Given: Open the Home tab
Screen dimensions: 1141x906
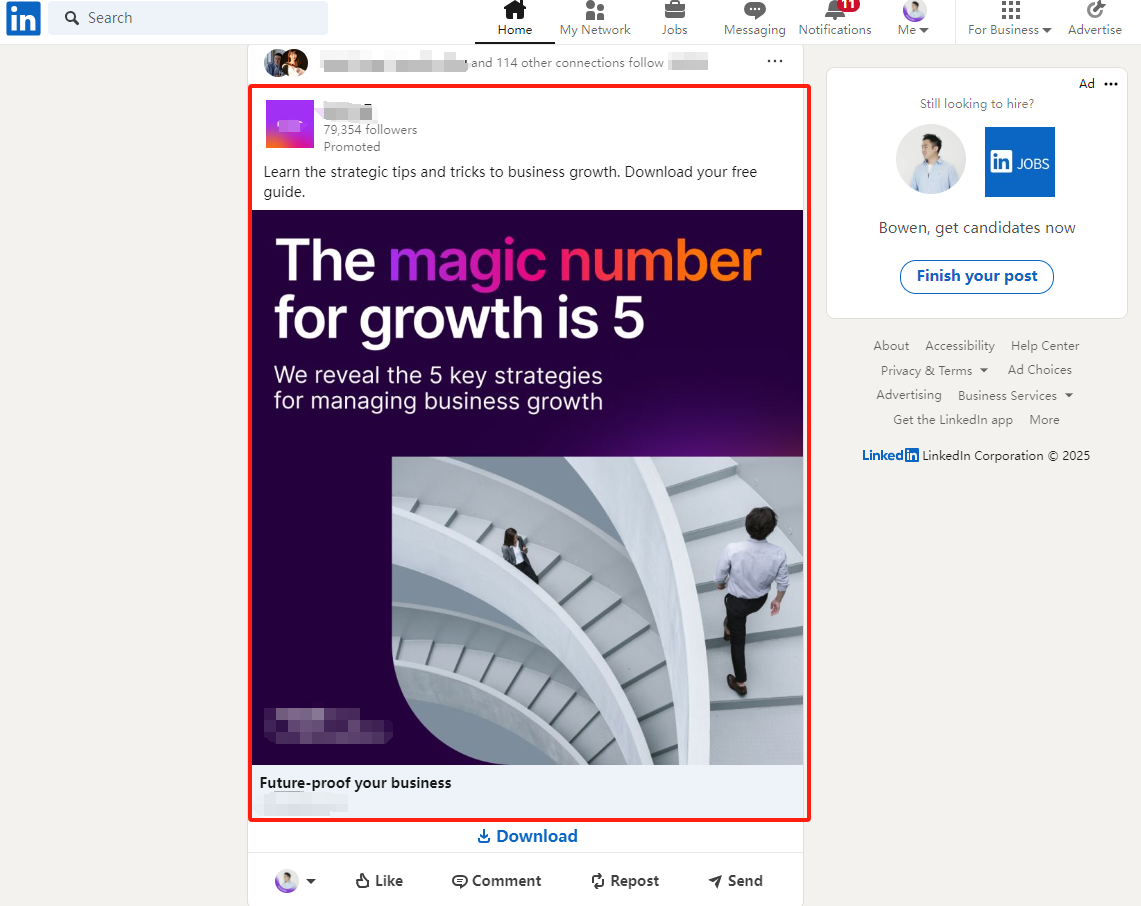Looking at the screenshot, I should coord(514,20).
